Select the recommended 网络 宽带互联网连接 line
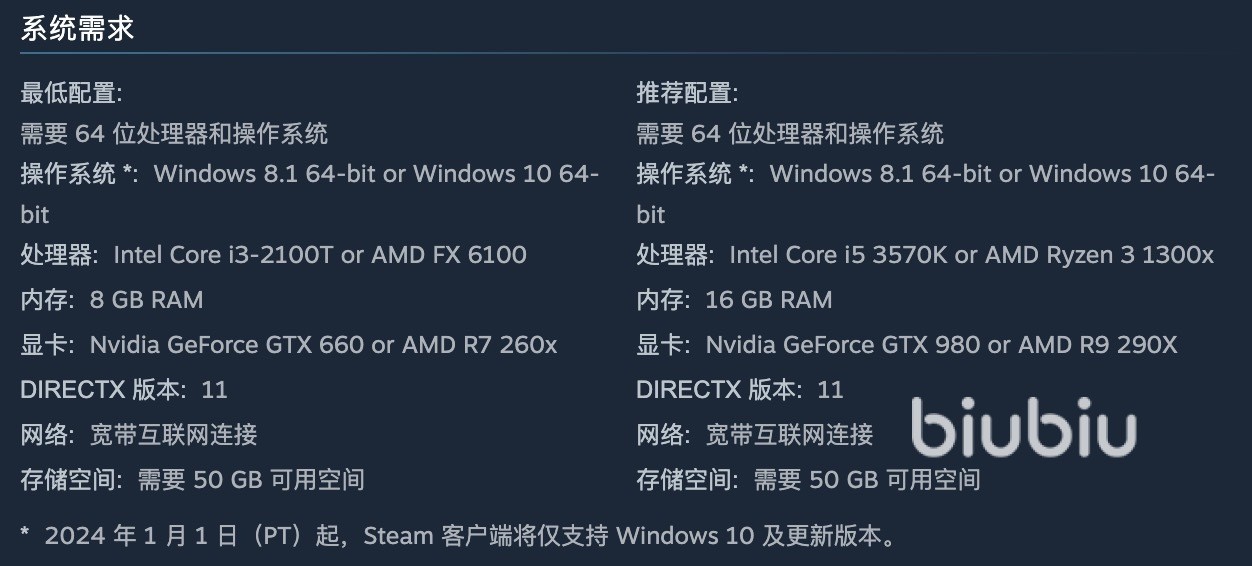 coord(755,434)
